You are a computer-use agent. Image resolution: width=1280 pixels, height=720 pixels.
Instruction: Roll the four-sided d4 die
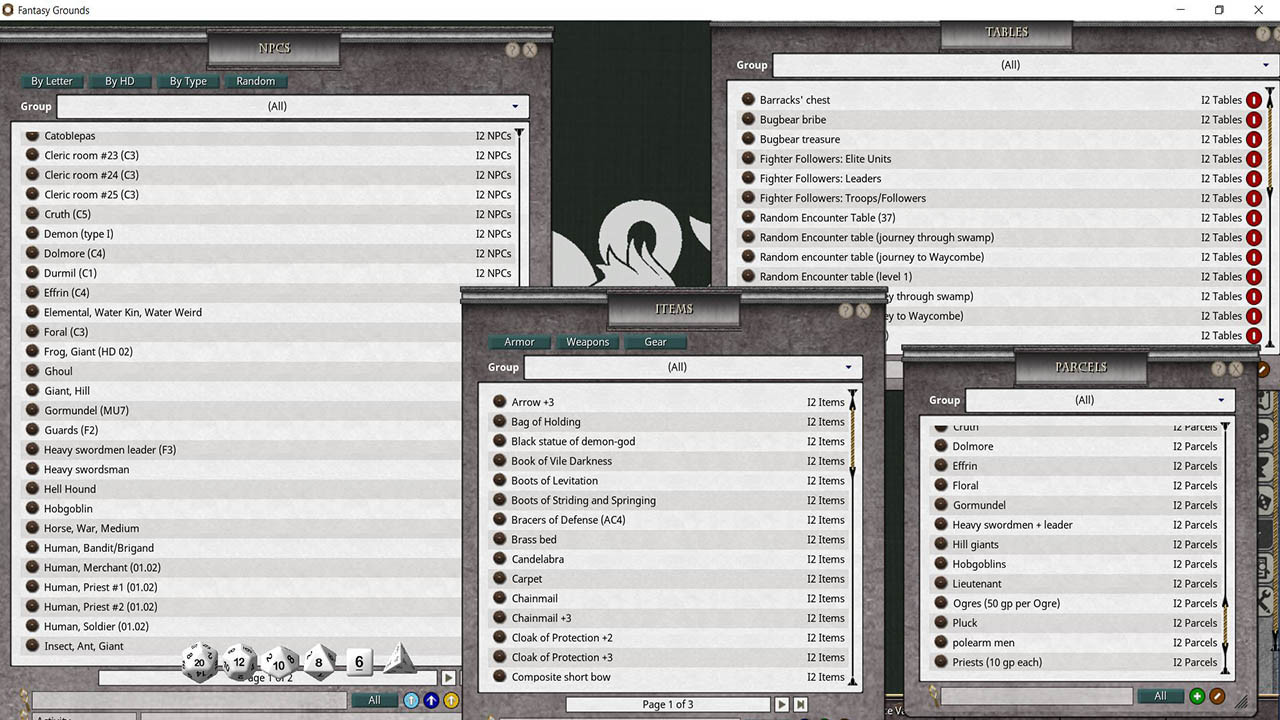[x=401, y=663]
